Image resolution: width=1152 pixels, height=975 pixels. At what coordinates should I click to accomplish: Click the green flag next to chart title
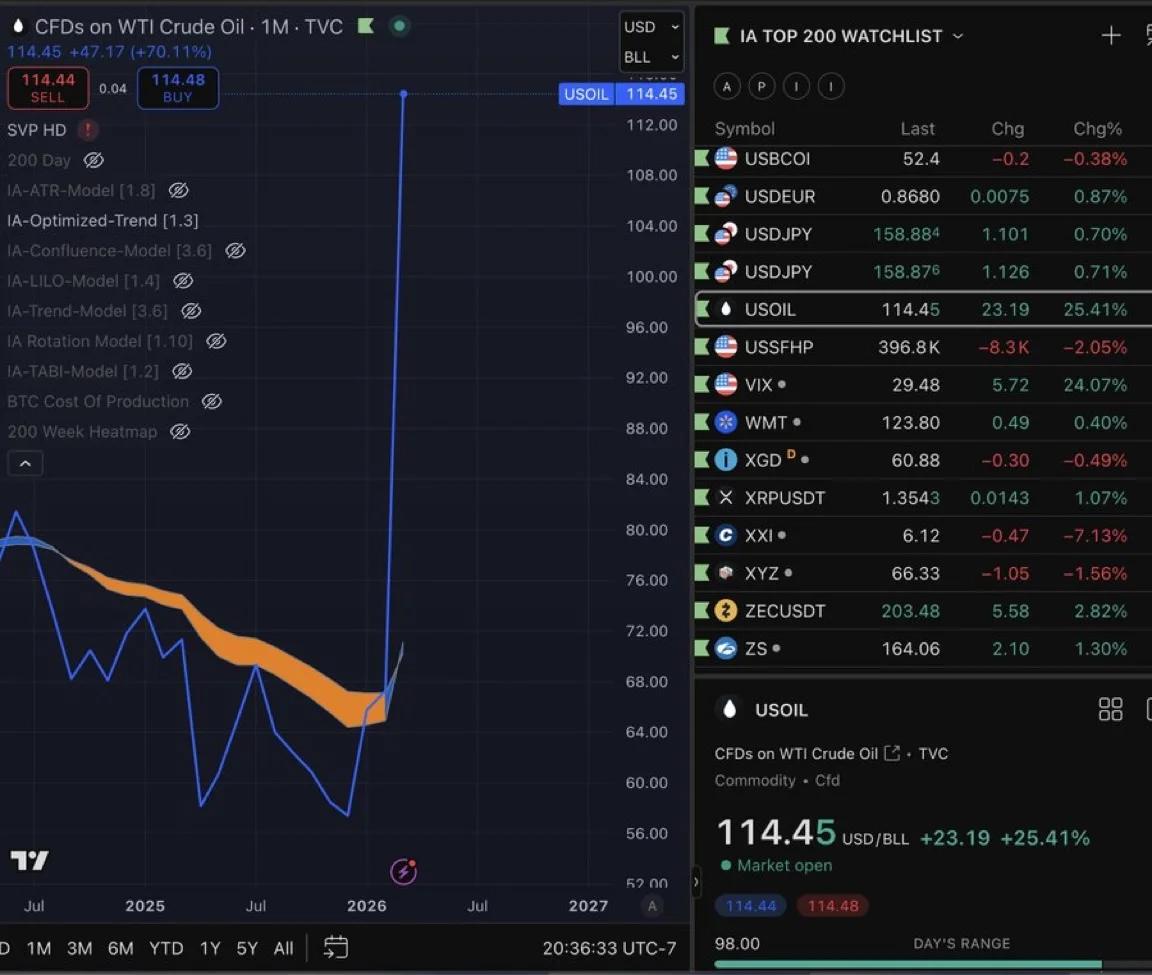point(366,26)
